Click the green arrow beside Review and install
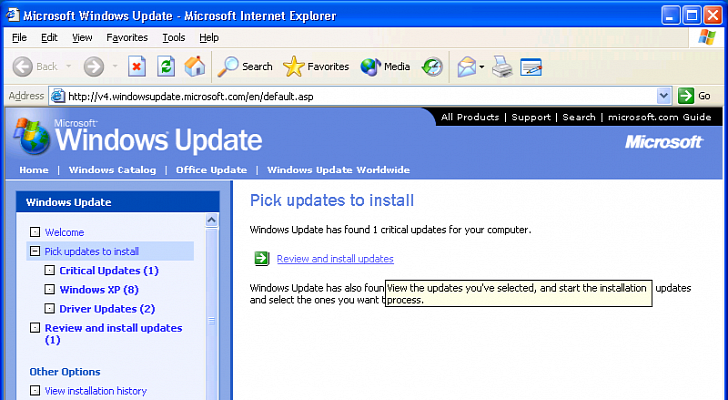The height and width of the screenshot is (400, 728). click(x=261, y=259)
